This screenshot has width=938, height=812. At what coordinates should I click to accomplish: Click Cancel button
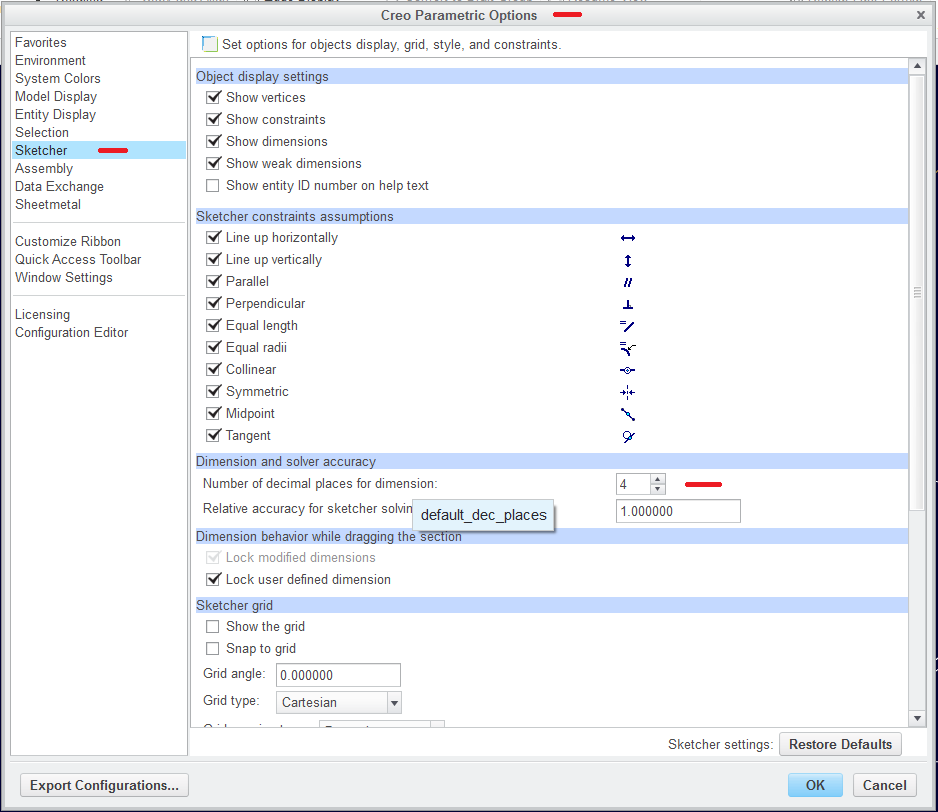(884, 786)
